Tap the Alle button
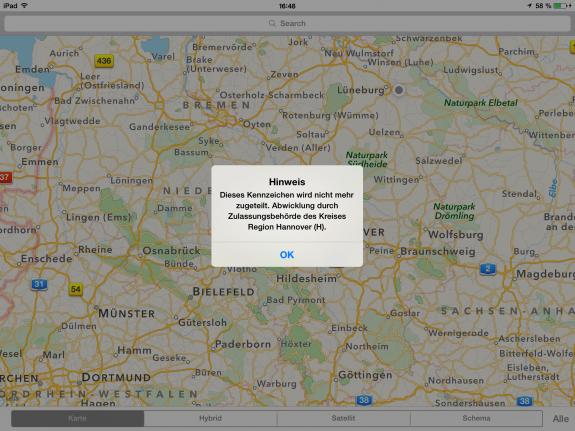This screenshot has width=575, height=431. coord(561,419)
